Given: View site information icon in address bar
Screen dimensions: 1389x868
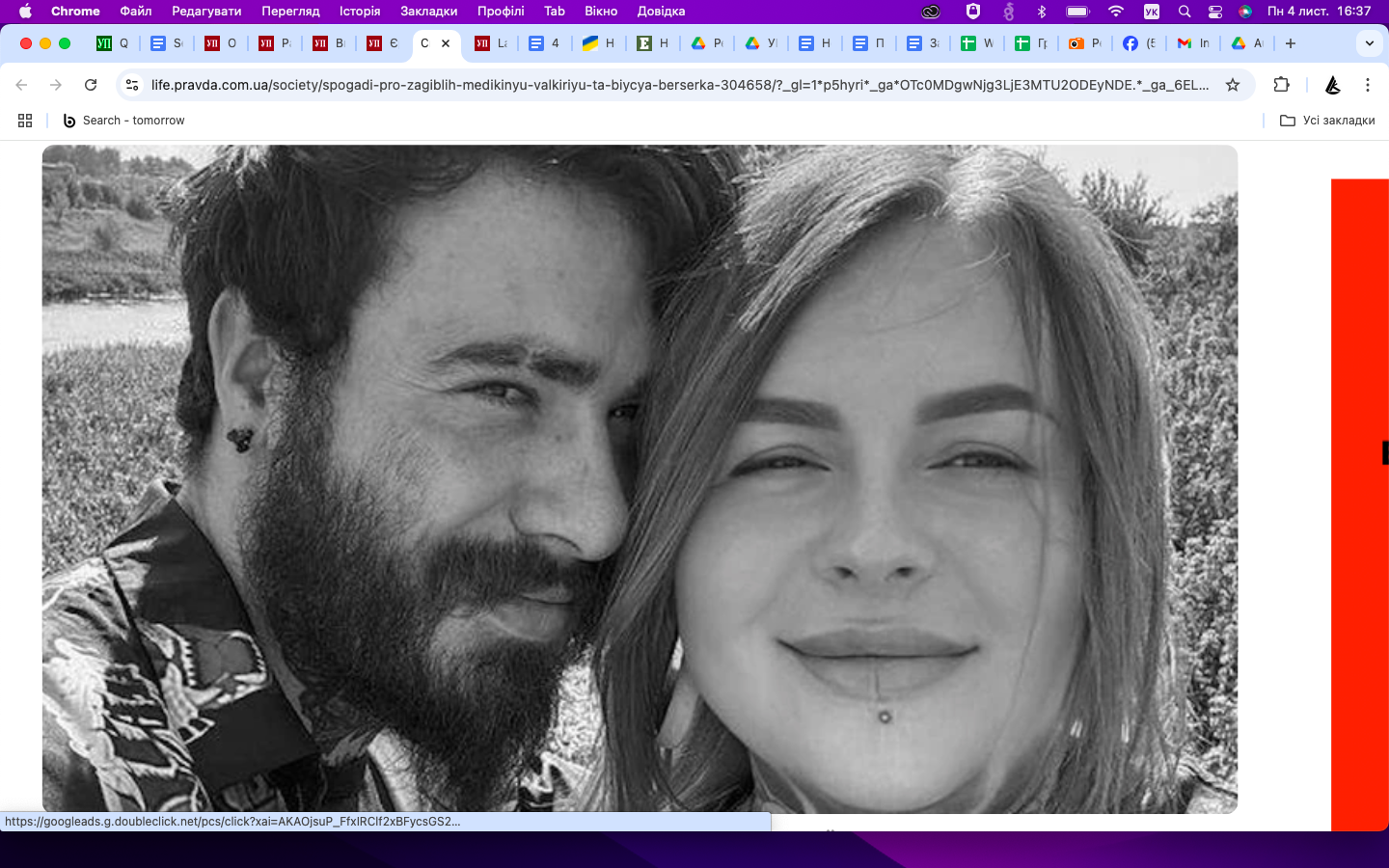Looking at the screenshot, I should (x=133, y=85).
